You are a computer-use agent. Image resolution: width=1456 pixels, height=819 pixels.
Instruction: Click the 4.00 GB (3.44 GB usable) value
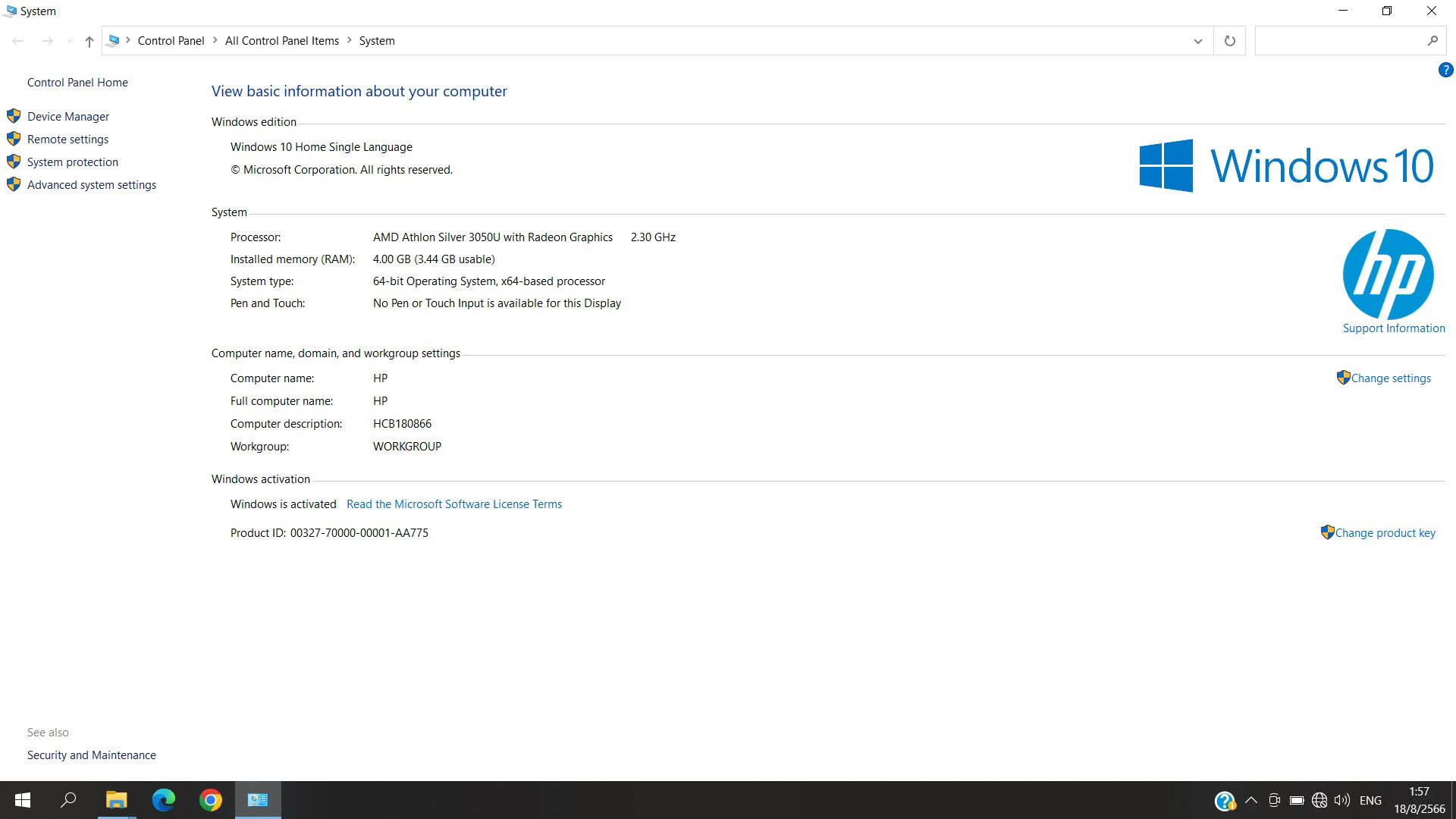[x=434, y=259]
